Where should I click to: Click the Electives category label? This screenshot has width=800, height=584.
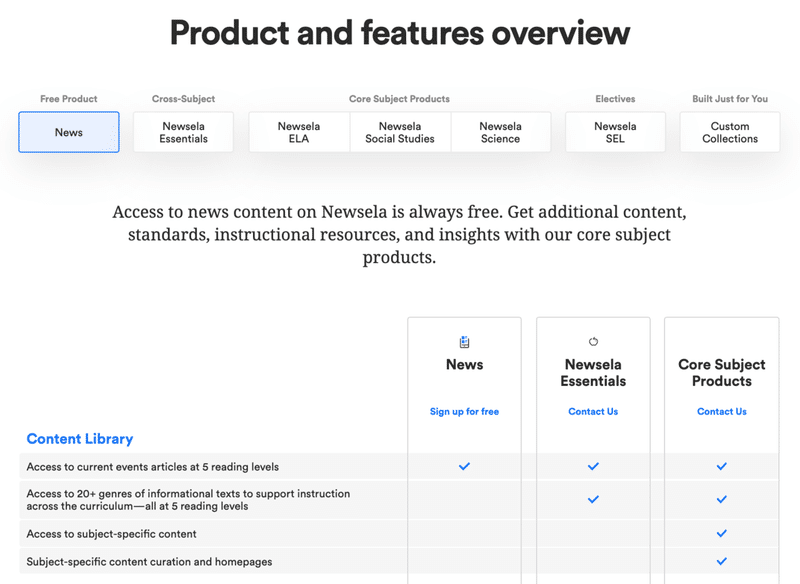615,99
